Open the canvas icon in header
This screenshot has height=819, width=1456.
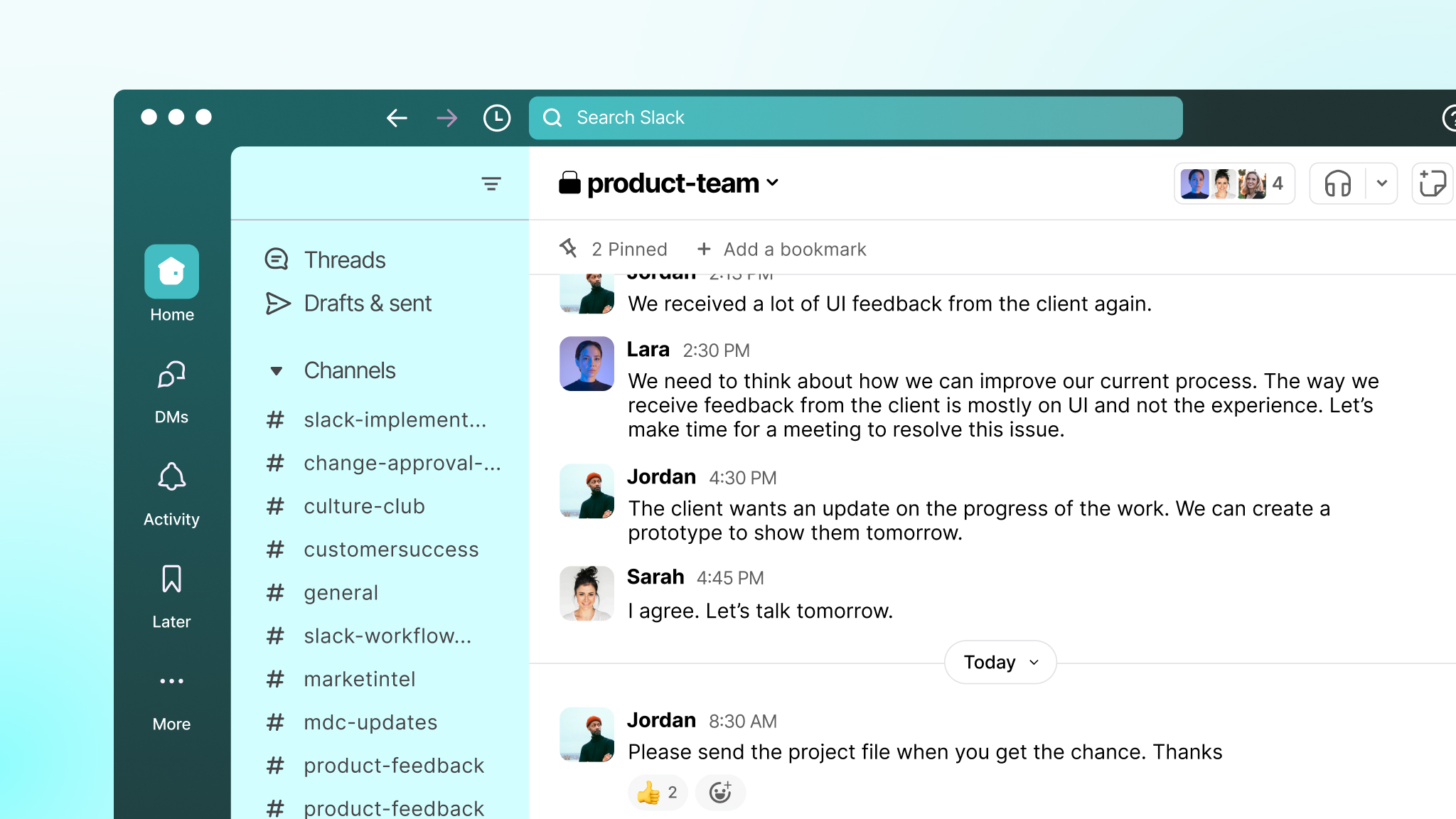1432,183
